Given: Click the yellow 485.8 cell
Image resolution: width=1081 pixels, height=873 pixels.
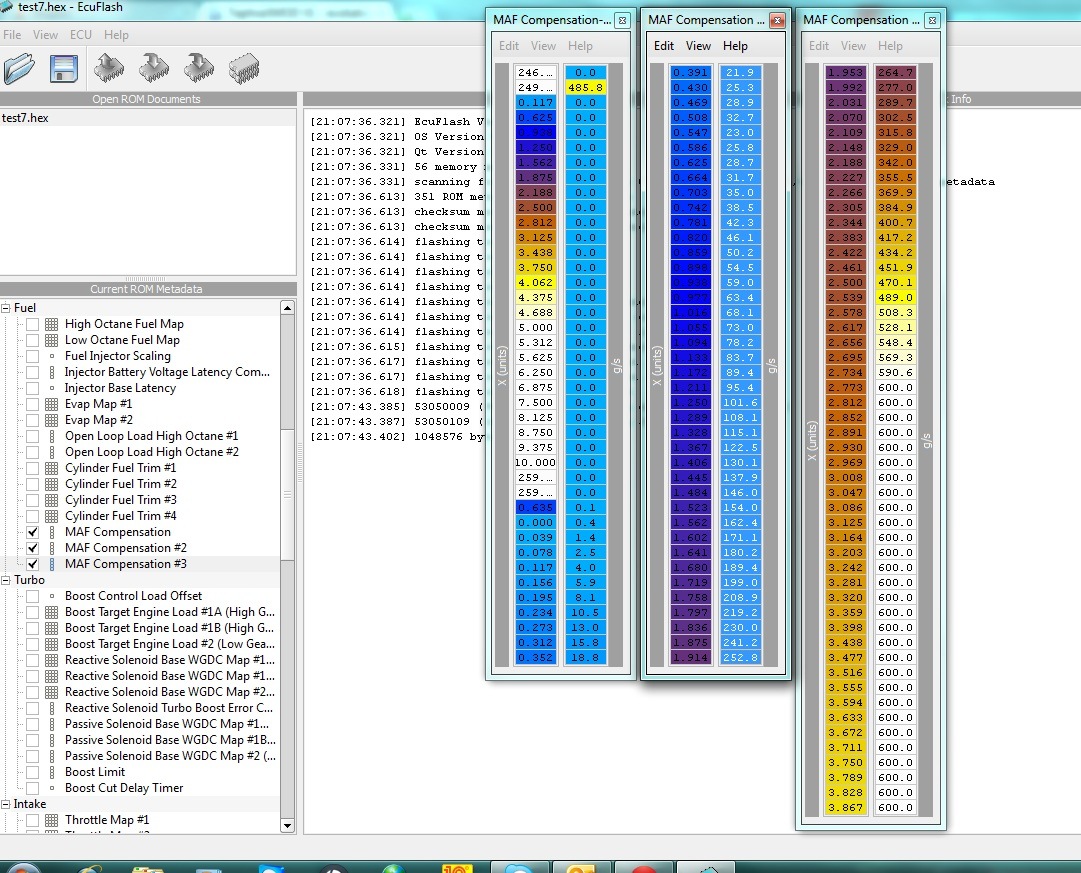Looking at the screenshot, I should click(585, 88).
